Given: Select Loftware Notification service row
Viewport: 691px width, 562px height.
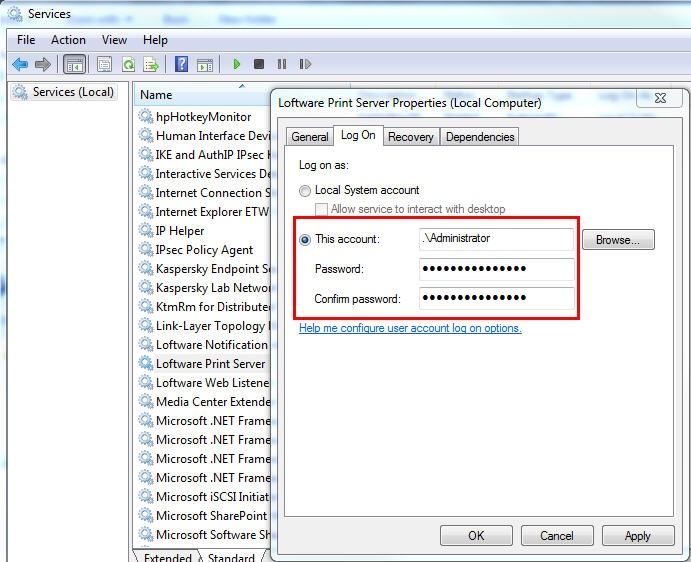Looking at the screenshot, I should click(x=203, y=344).
